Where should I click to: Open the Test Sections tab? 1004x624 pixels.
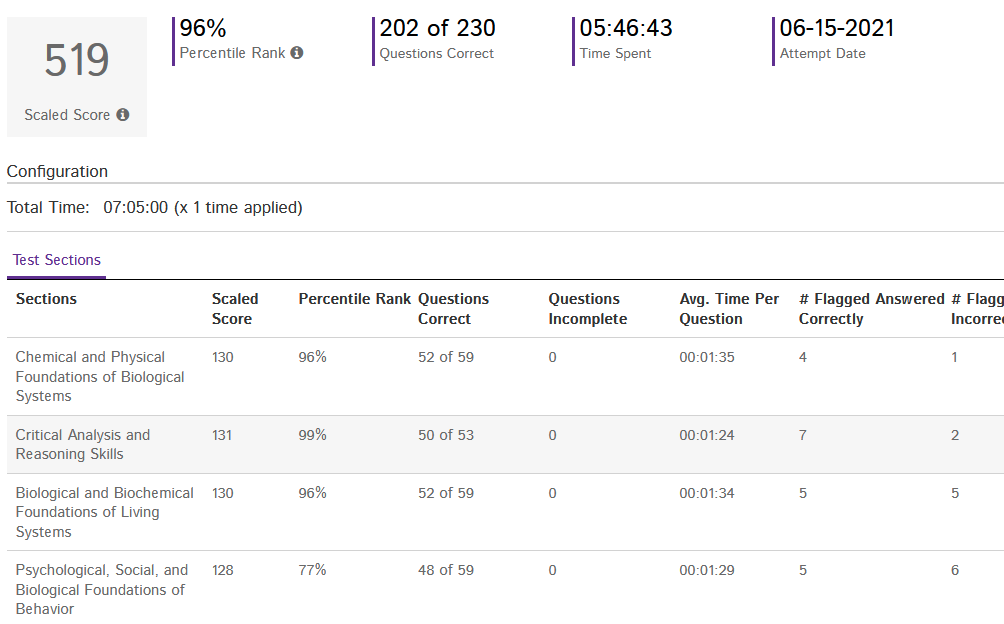[56, 260]
